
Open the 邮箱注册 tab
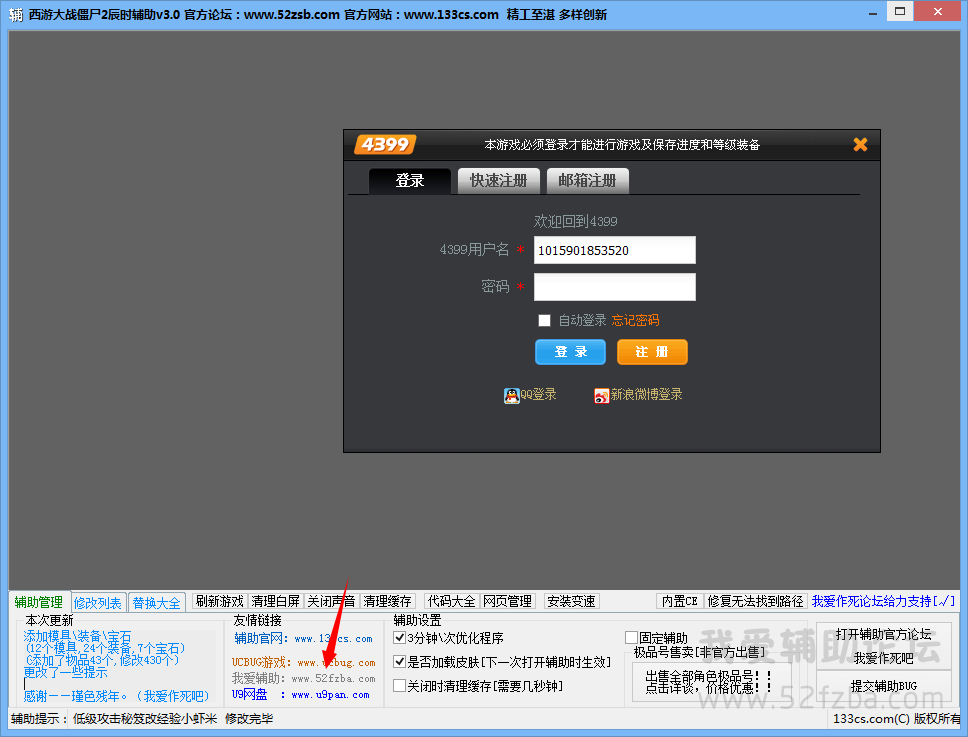pyautogui.click(x=587, y=181)
